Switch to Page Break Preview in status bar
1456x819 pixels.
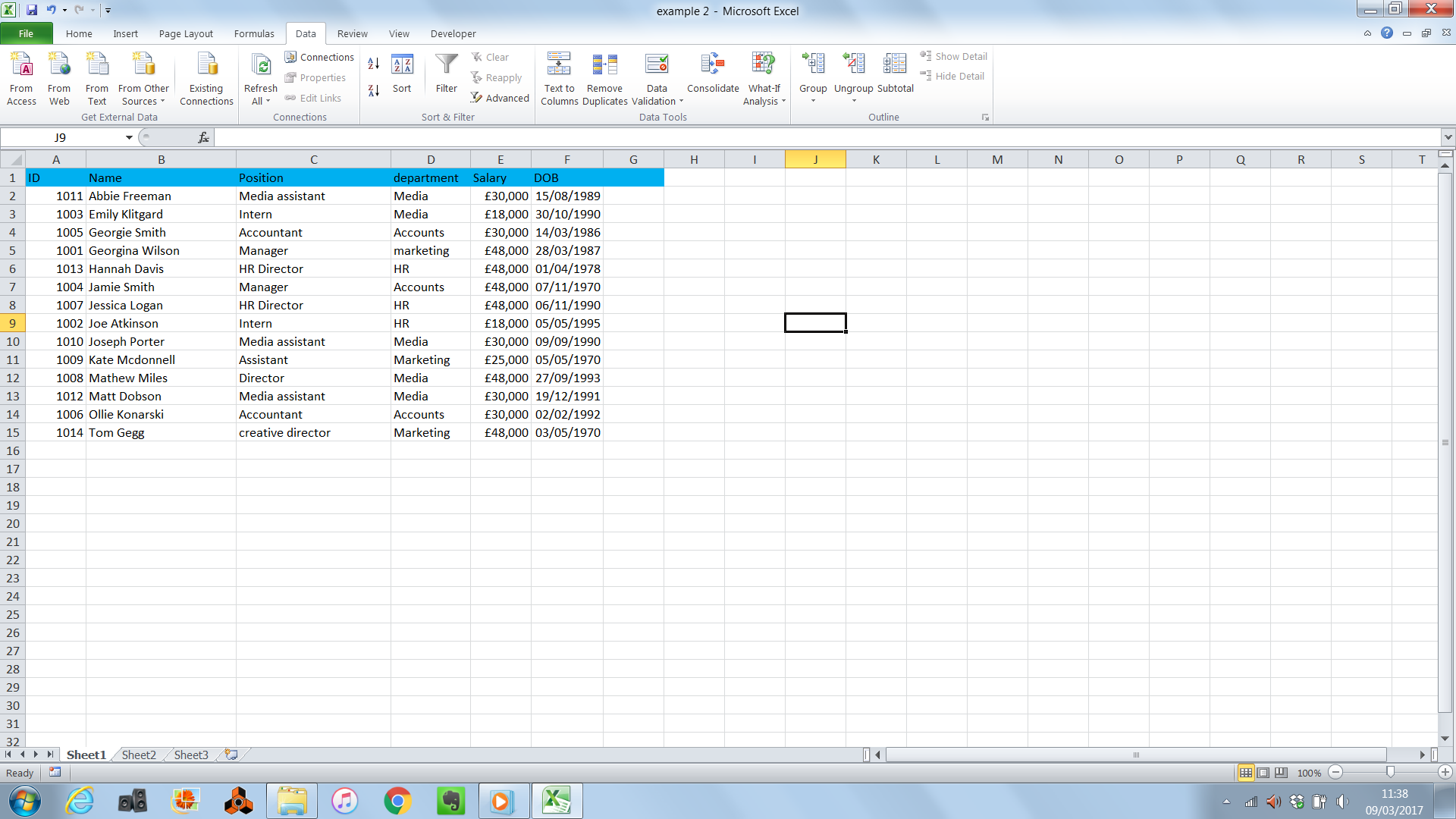click(x=1281, y=773)
